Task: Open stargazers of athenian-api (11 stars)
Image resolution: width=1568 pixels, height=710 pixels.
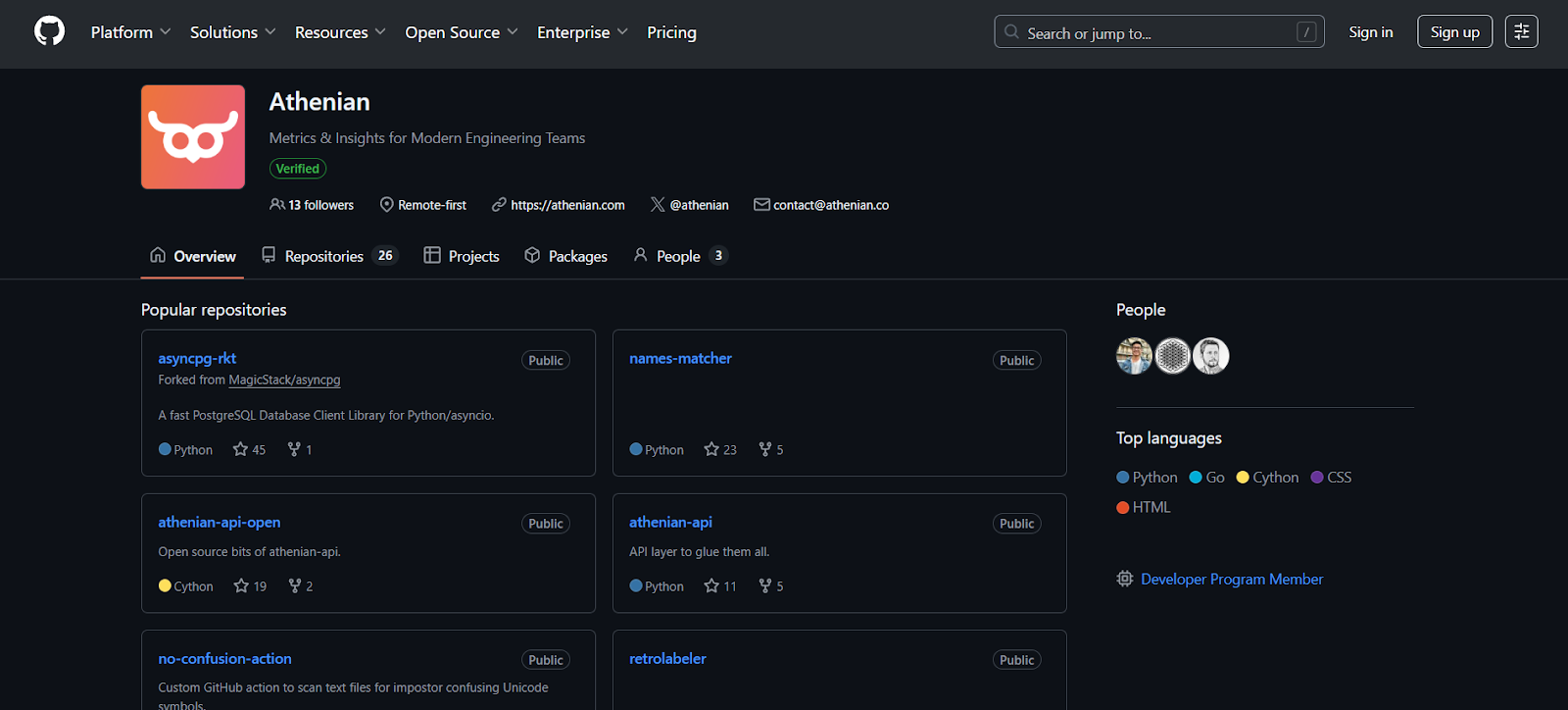Action: tap(720, 585)
